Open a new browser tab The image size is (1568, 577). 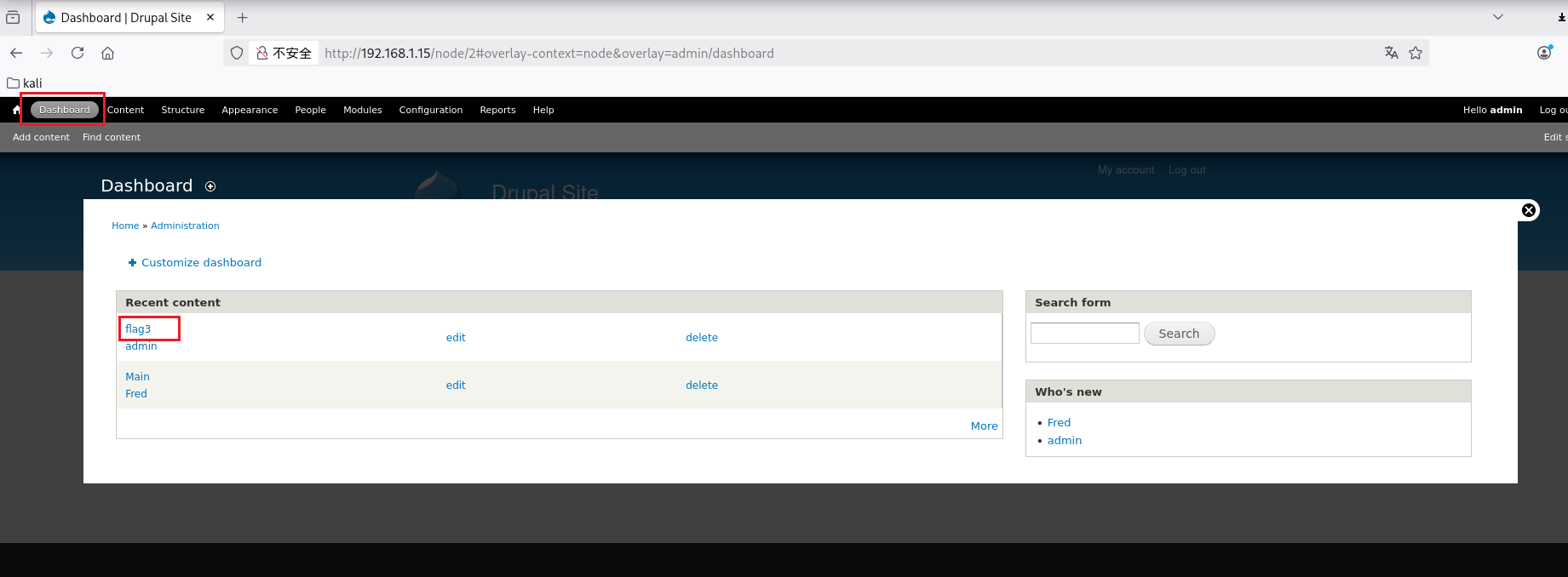click(x=243, y=17)
